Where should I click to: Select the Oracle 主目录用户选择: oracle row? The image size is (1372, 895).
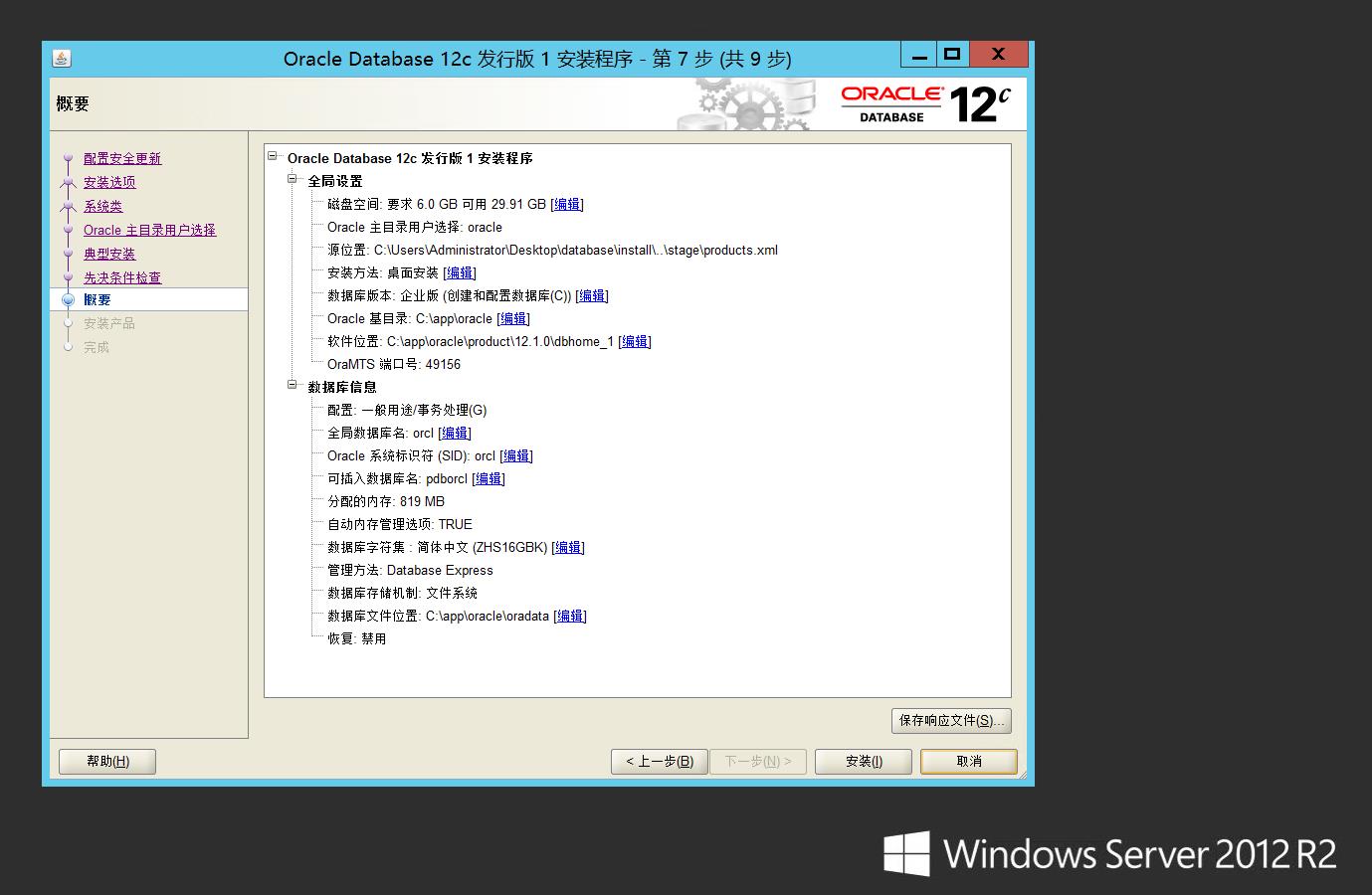tap(415, 227)
